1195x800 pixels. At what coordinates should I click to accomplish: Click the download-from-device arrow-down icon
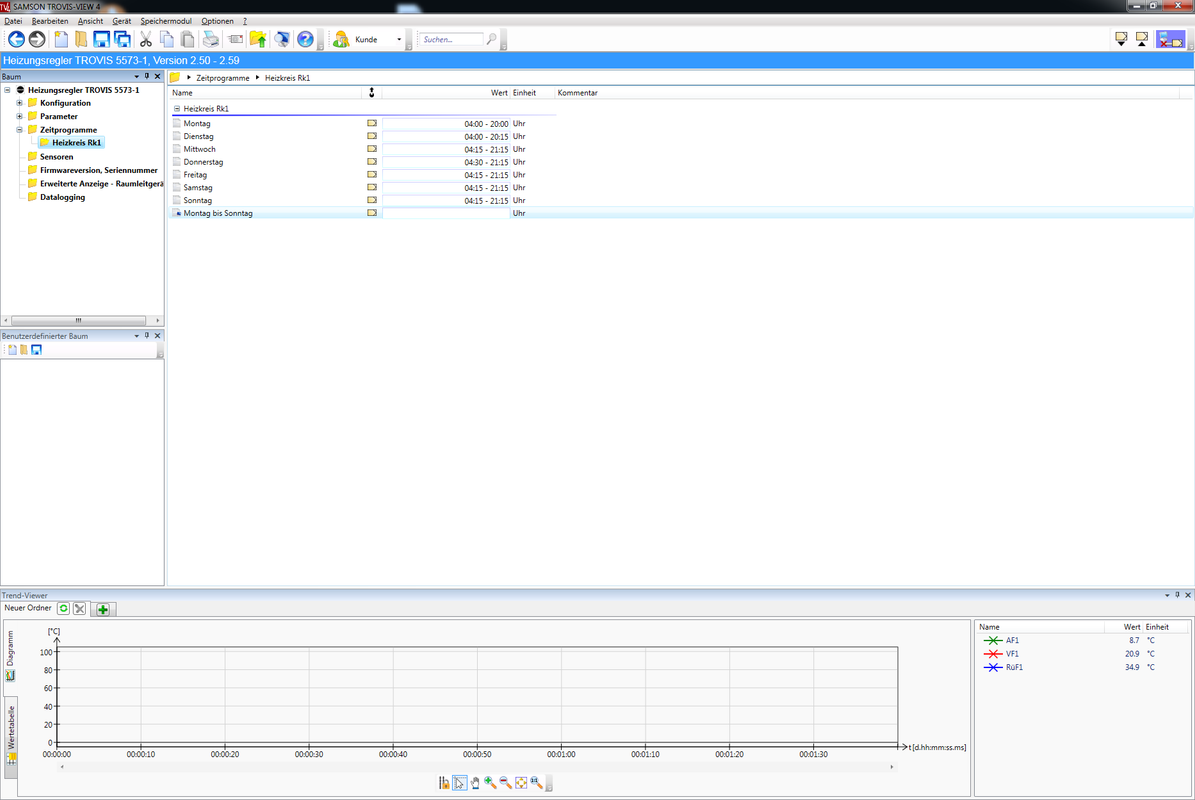pyautogui.click(x=1121, y=39)
